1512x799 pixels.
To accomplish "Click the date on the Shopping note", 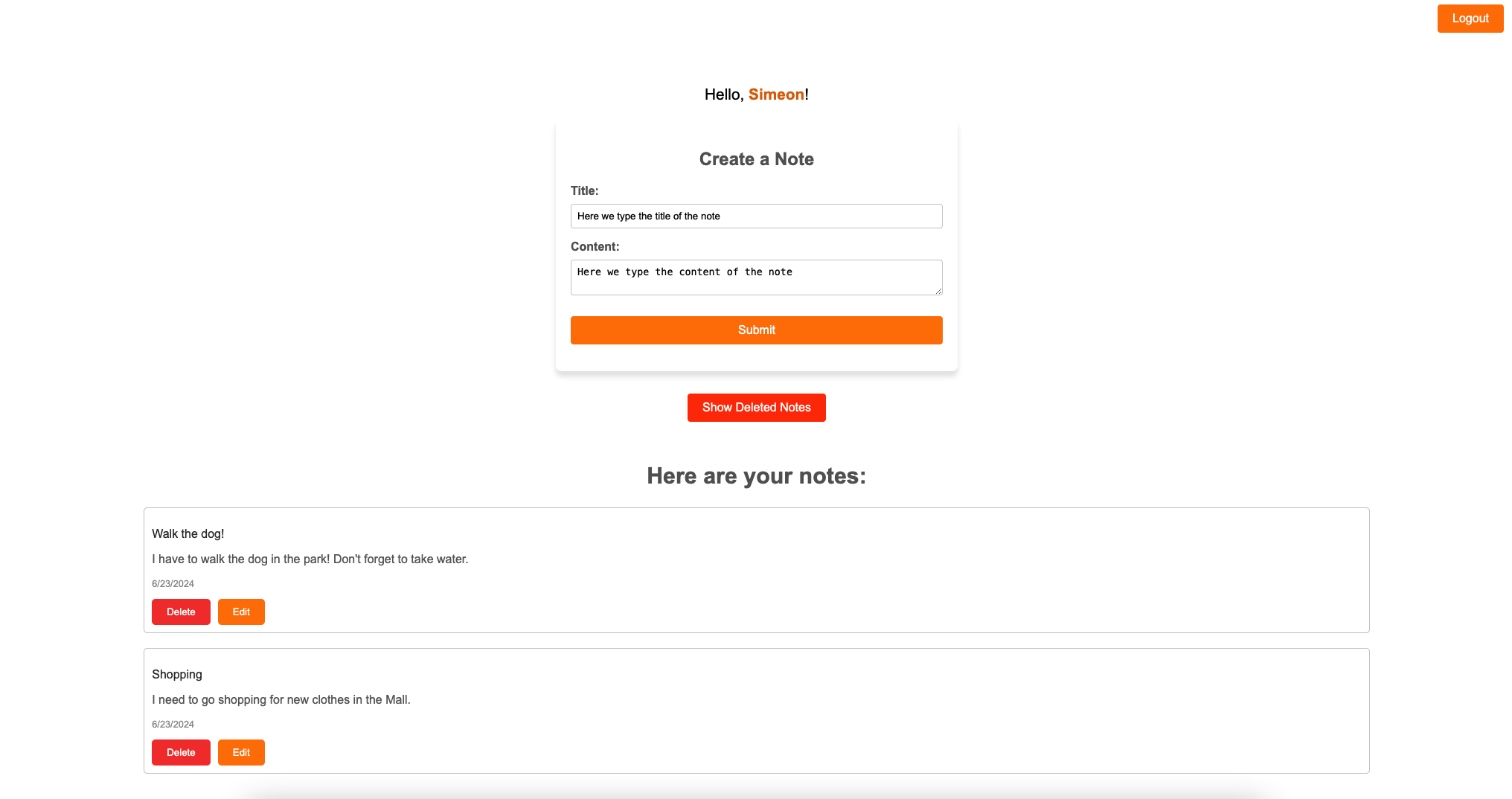I will point(173,724).
